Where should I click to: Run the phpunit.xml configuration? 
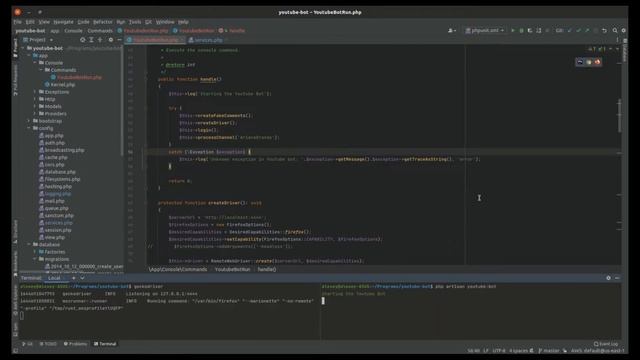(513, 31)
